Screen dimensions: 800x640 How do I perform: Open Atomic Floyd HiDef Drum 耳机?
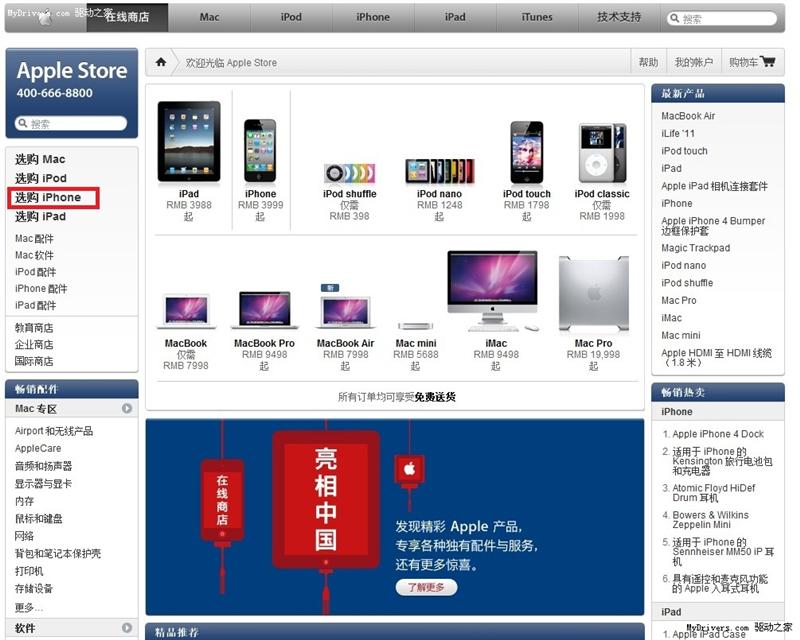714,493
